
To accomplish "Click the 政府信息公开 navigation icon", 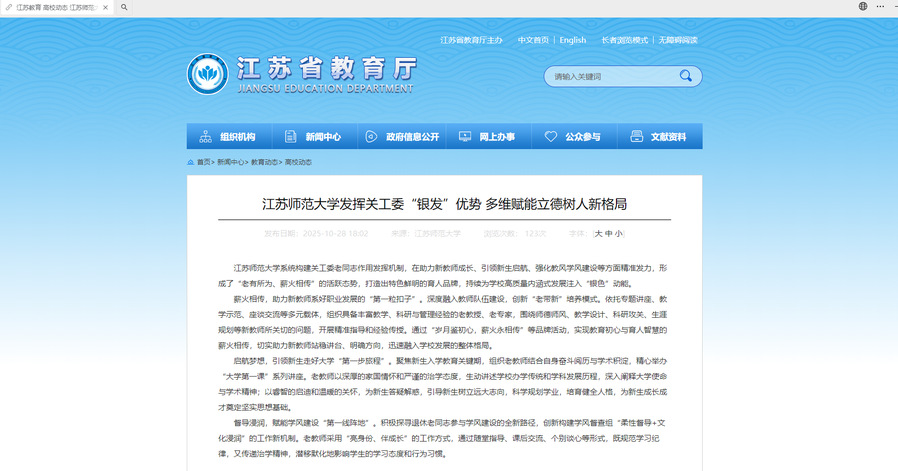I will 371,137.
